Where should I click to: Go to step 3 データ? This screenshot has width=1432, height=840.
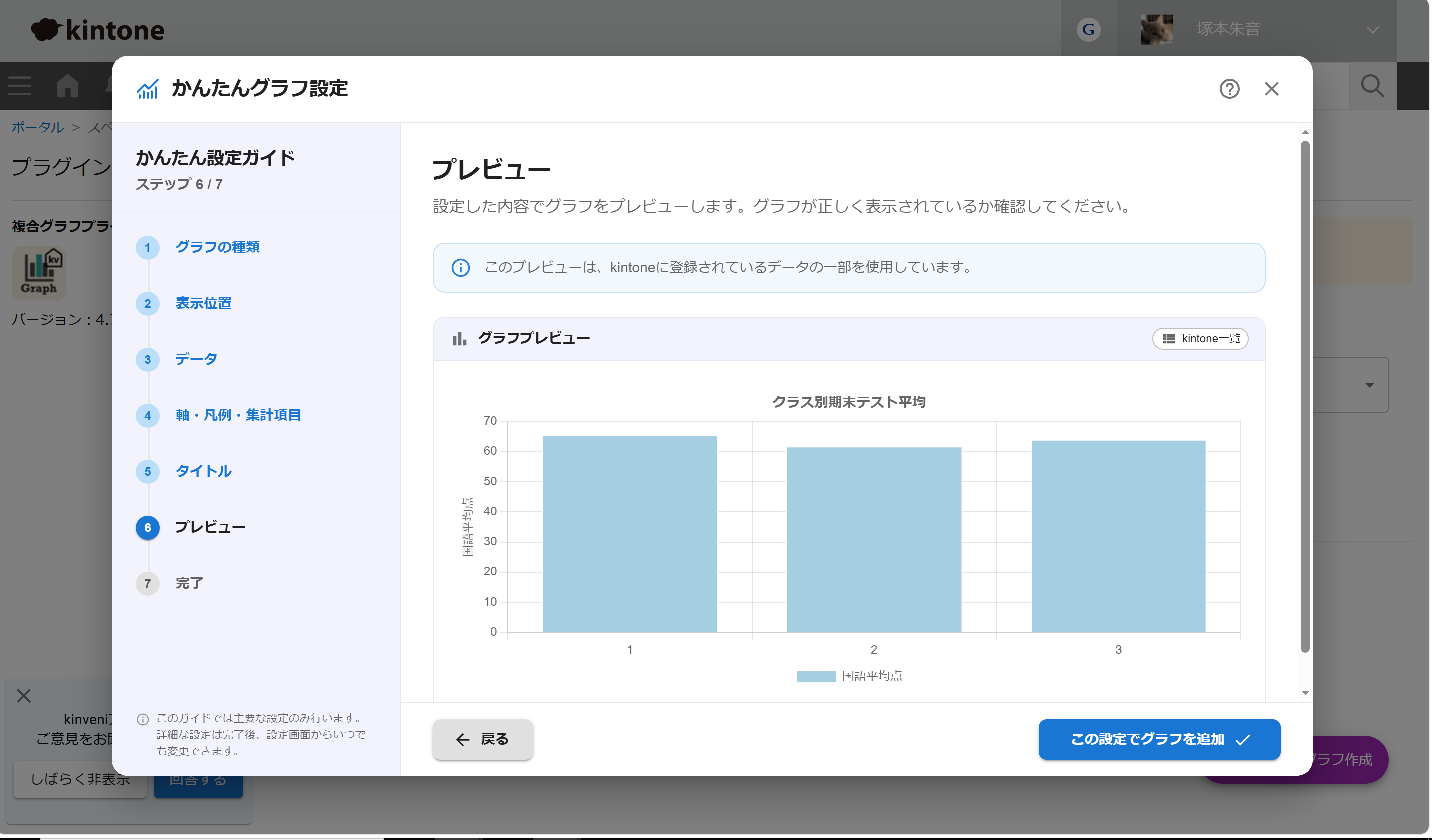(196, 359)
